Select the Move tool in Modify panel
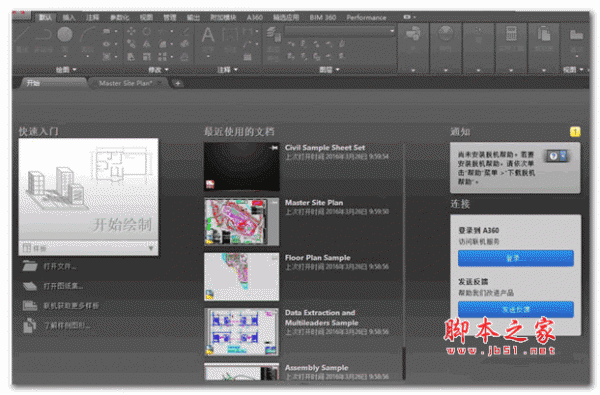 point(131,31)
